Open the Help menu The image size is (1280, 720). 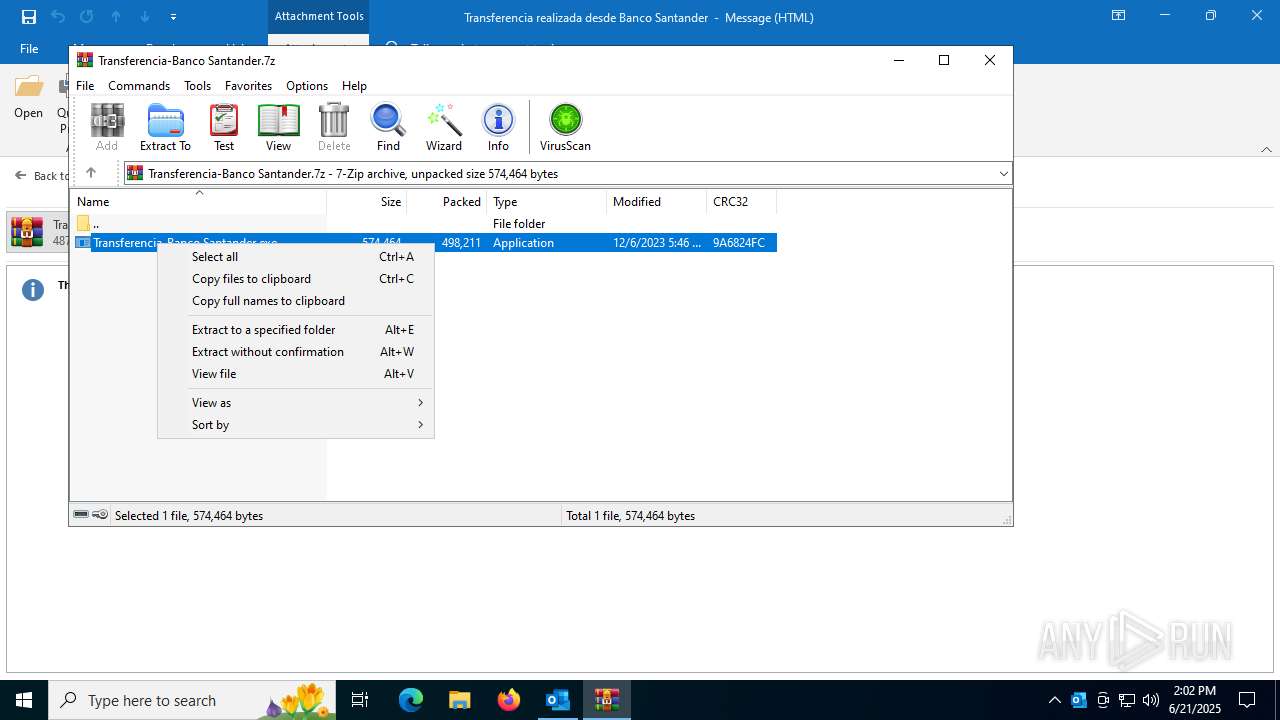pos(354,86)
